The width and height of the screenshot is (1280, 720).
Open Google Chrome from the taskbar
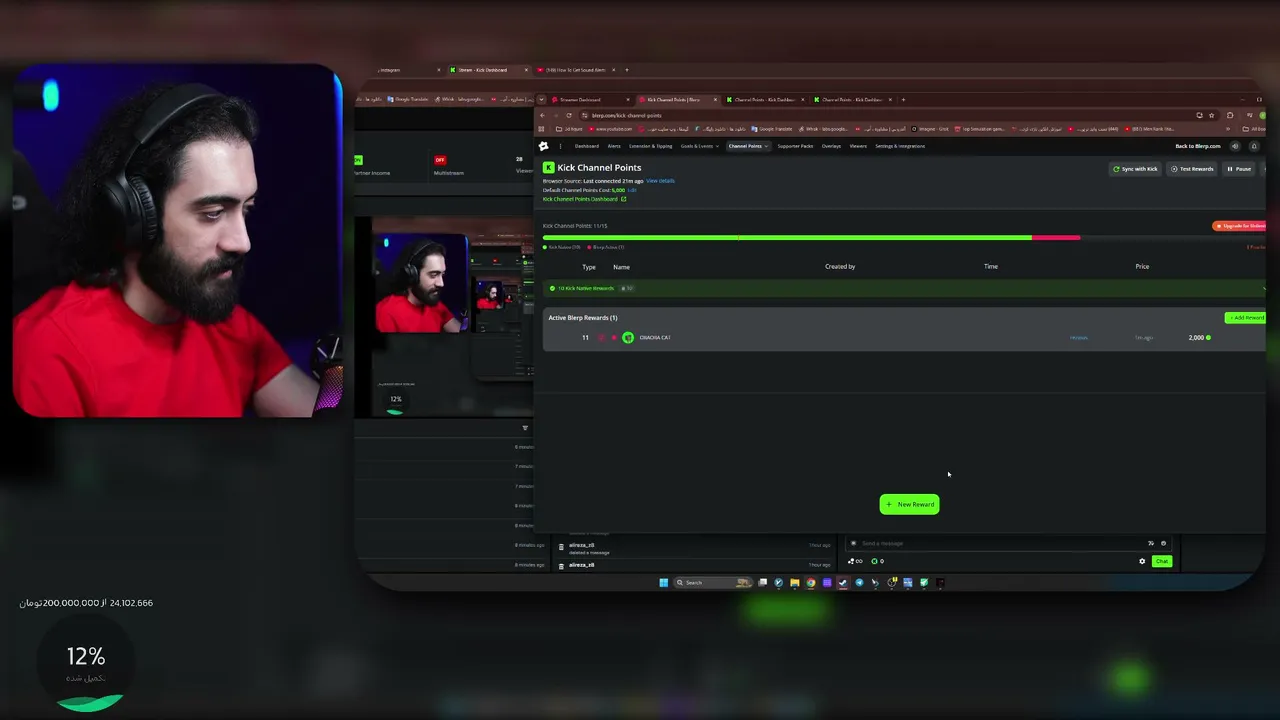pos(811,583)
